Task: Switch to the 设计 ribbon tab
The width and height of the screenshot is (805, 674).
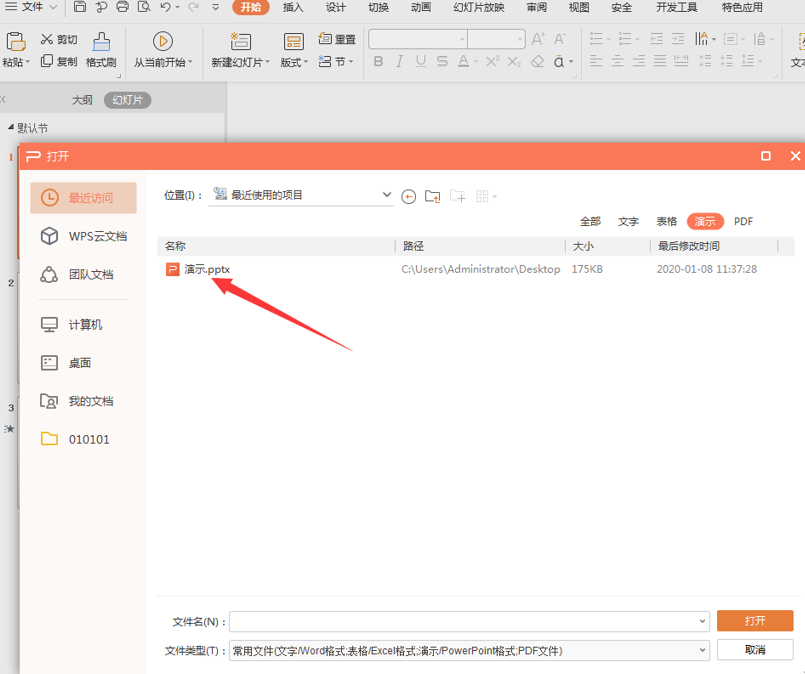Action: pyautogui.click(x=336, y=7)
